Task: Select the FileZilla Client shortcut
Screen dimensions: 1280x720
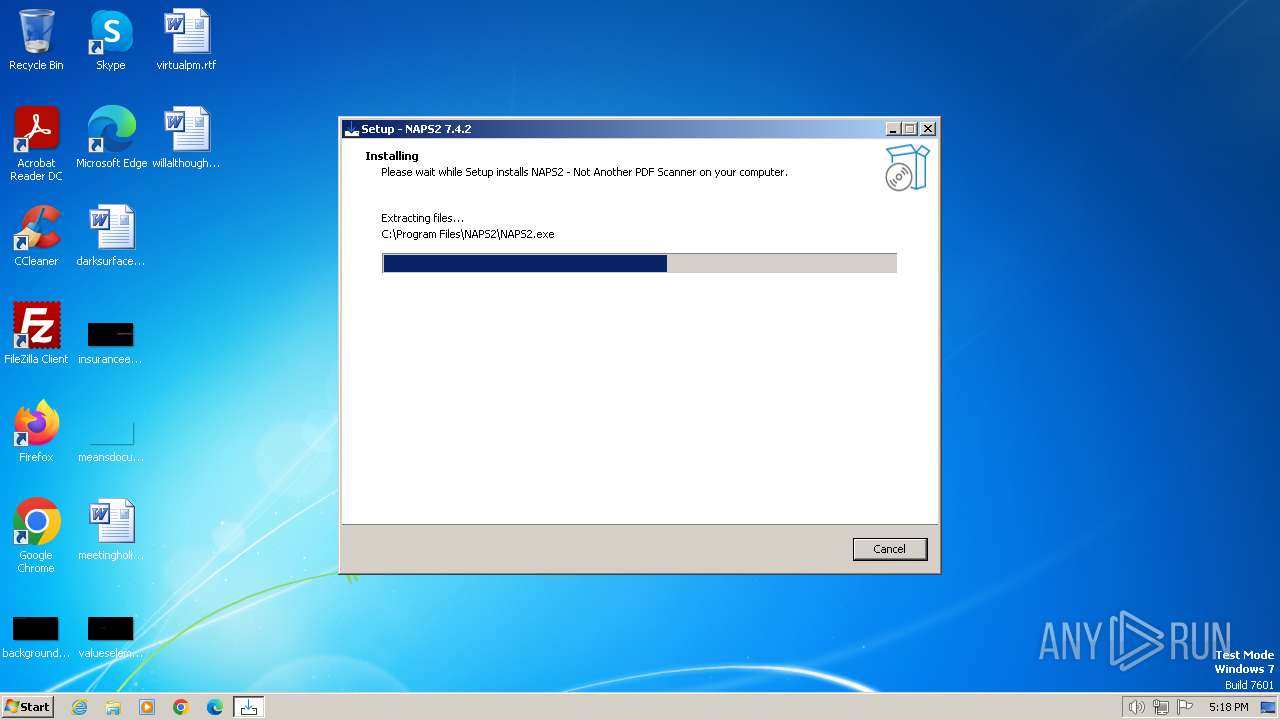Action: 36,334
